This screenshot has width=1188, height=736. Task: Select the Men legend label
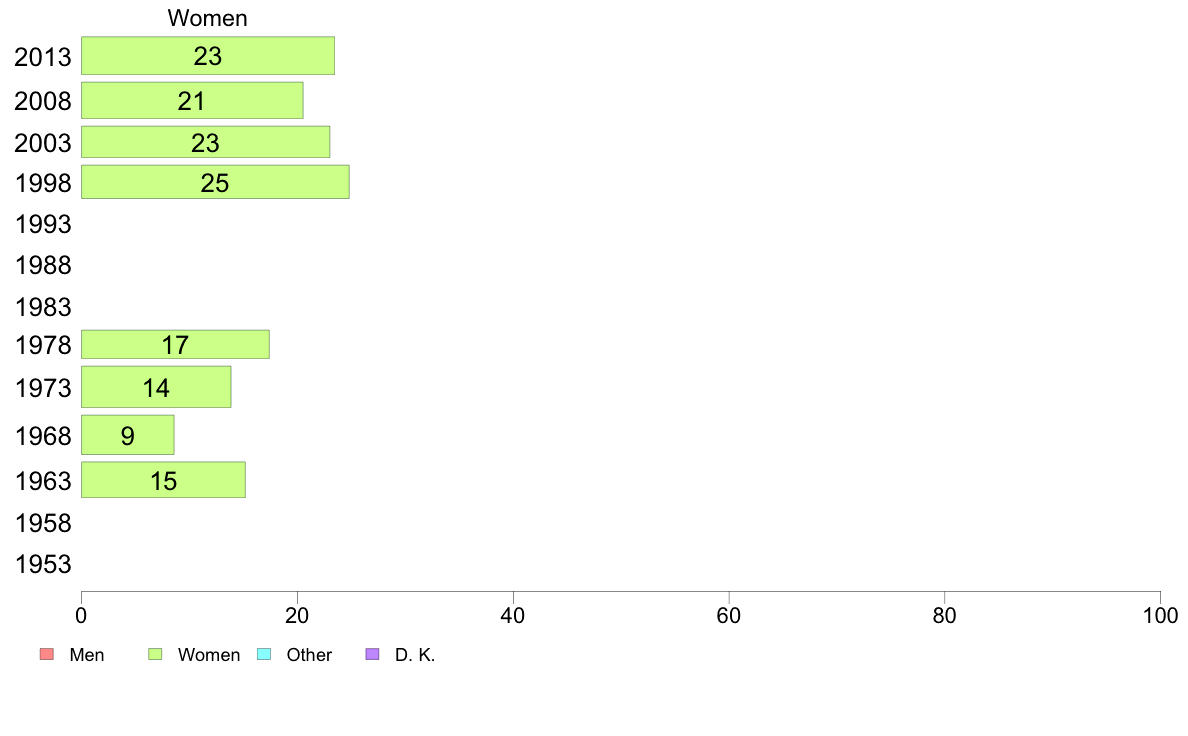(x=87, y=655)
